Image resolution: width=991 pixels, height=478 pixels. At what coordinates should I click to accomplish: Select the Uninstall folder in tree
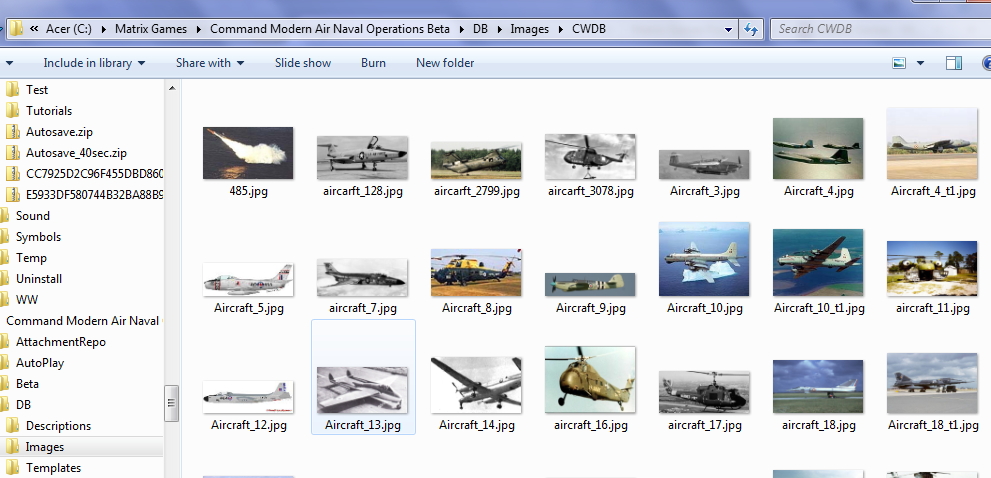click(39, 279)
